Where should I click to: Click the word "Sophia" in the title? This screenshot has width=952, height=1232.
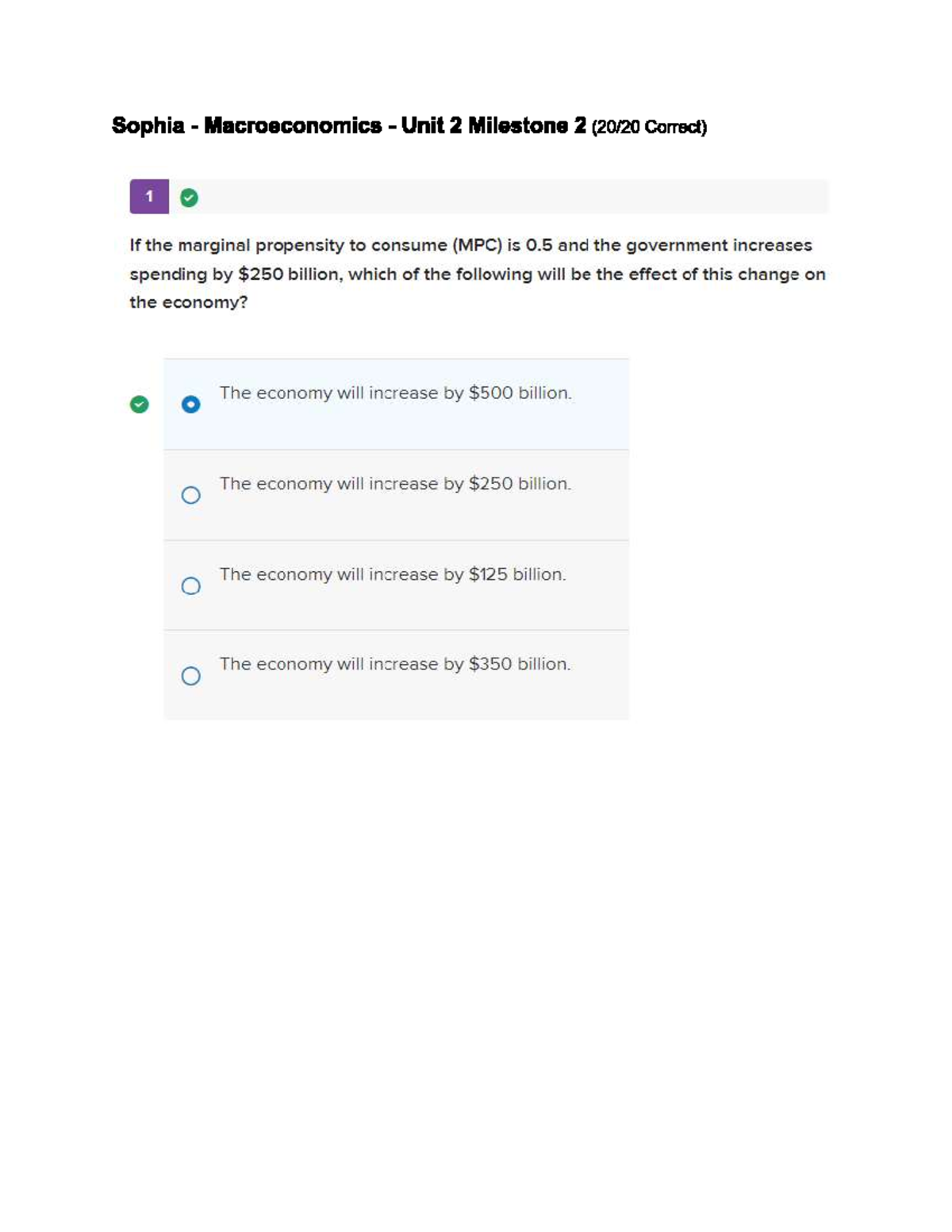(x=148, y=125)
